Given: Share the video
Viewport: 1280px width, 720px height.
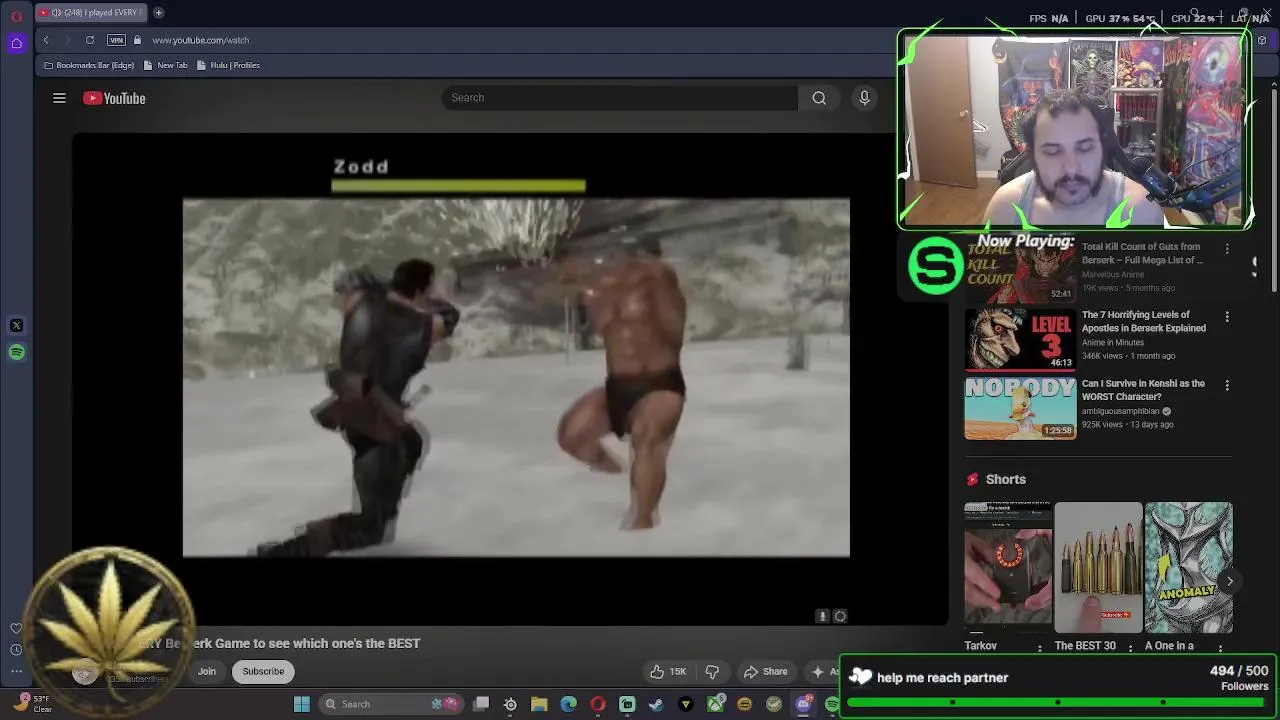Looking at the screenshot, I should (x=765, y=671).
